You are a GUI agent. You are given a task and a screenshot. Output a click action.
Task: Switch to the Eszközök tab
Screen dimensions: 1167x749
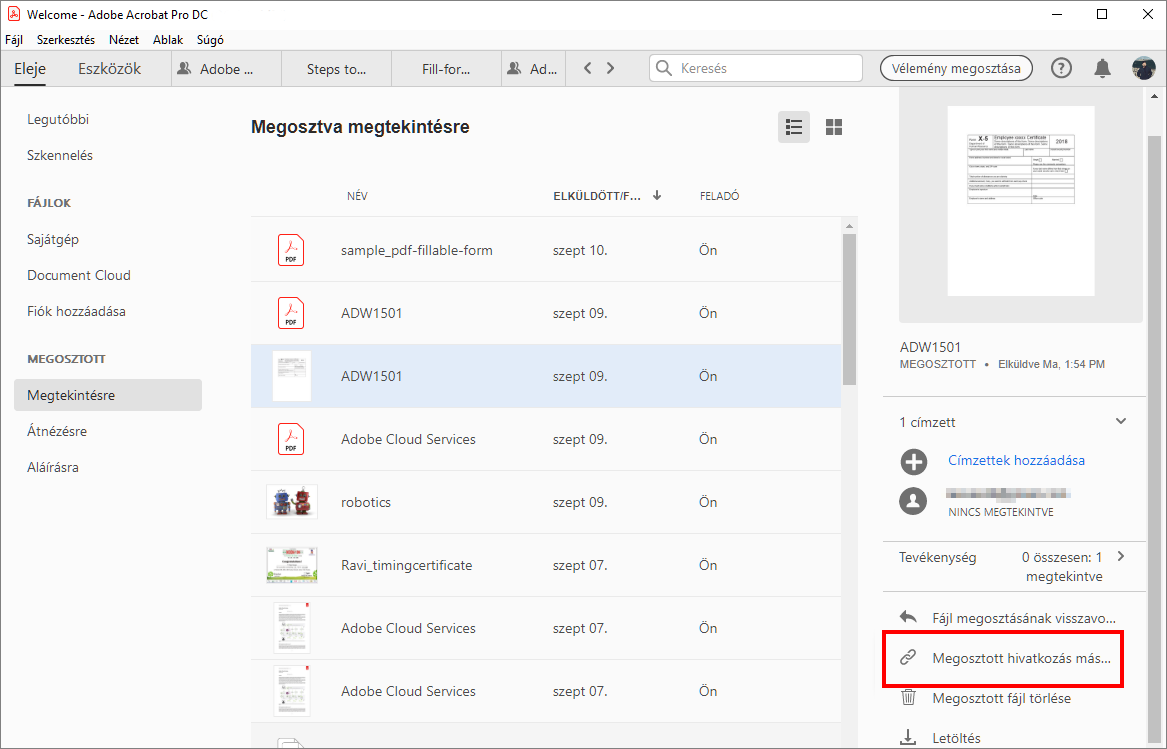109,69
